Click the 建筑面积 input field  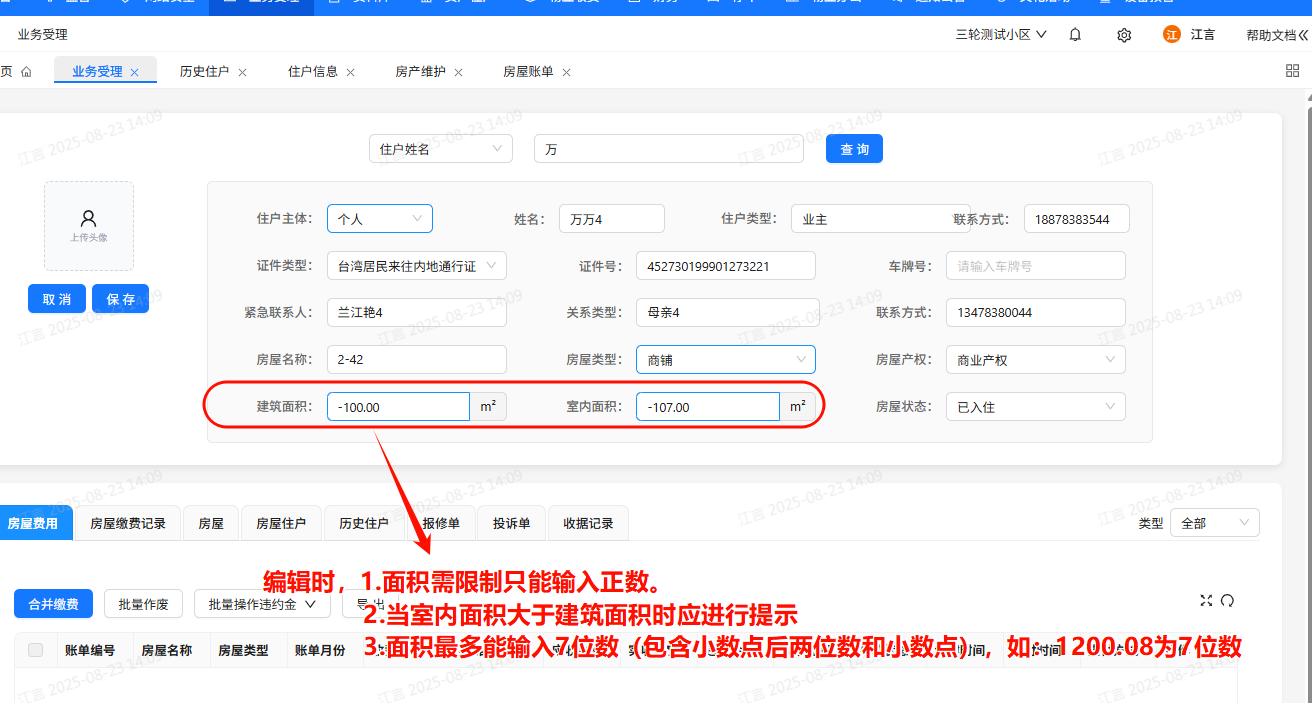point(398,407)
